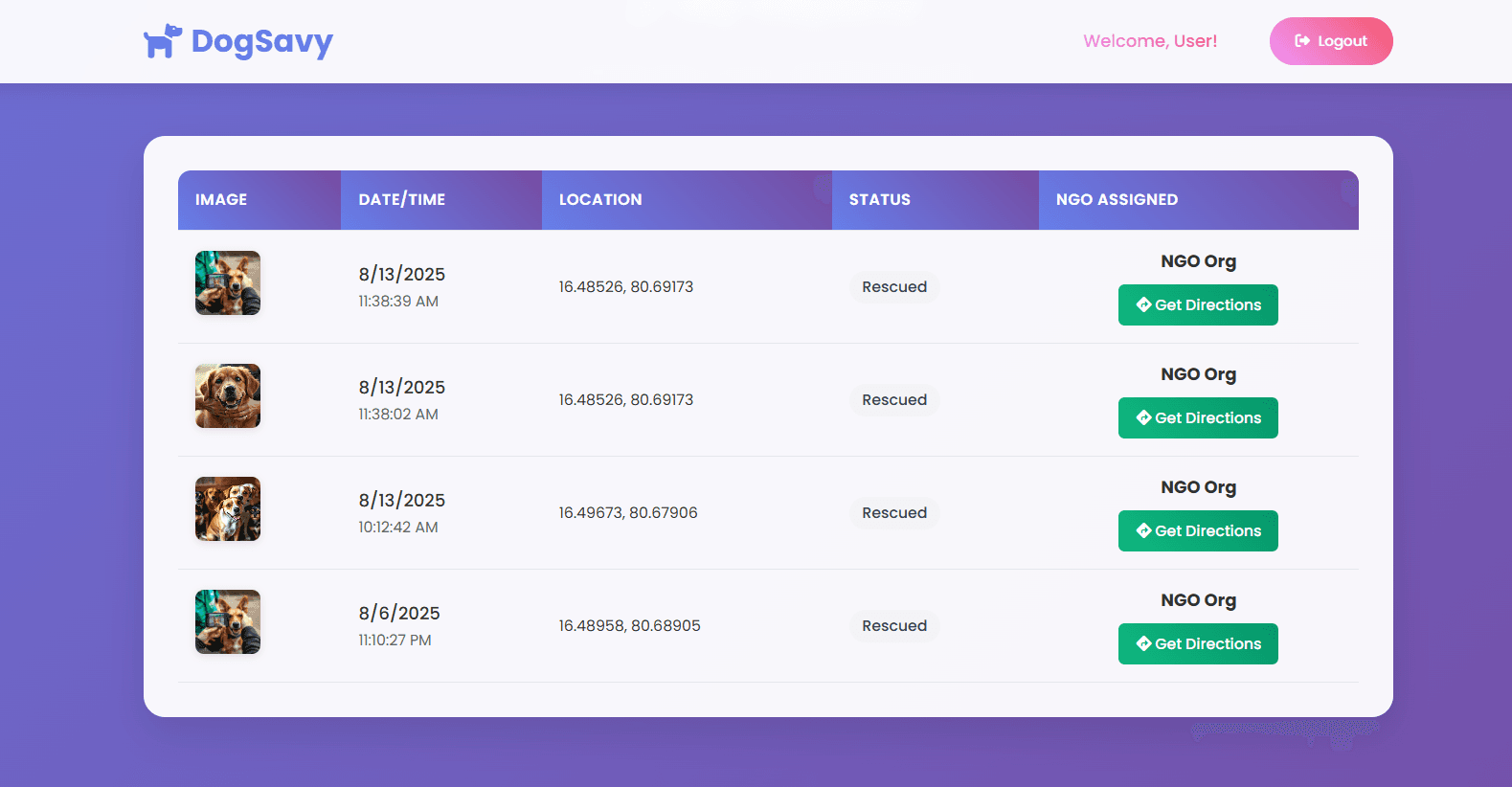Screen dimensions: 1512x787
Task: Select location text 16.49673, 80.67906
Action: tap(628, 513)
